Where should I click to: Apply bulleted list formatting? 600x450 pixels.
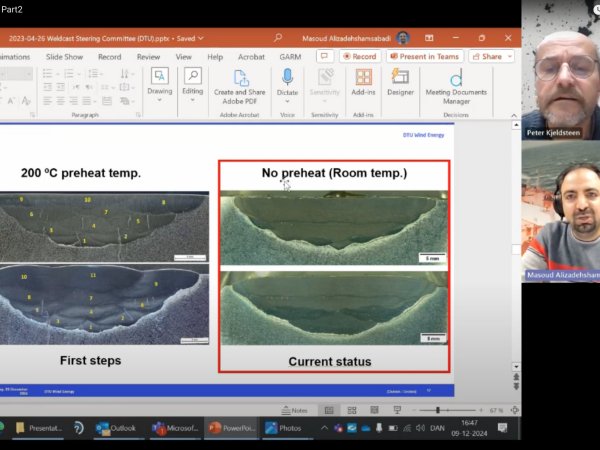[47, 73]
